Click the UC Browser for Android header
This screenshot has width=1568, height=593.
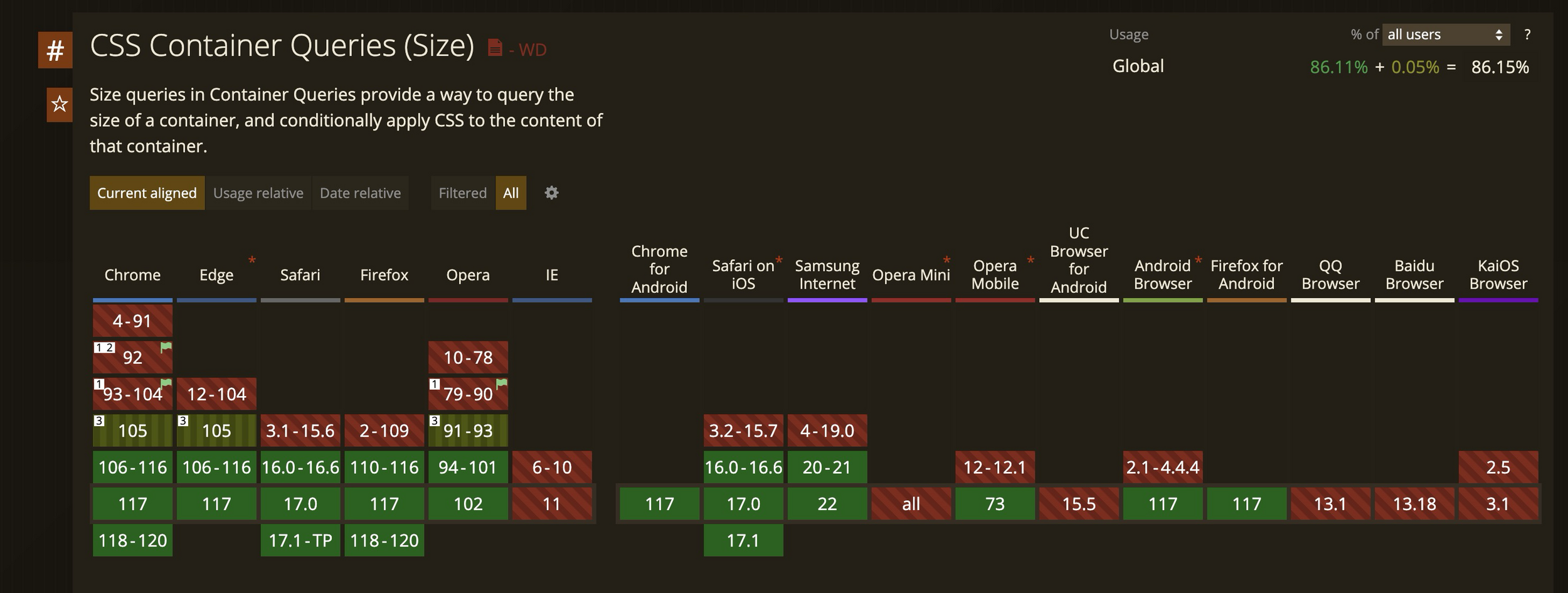coord(1079,260)
